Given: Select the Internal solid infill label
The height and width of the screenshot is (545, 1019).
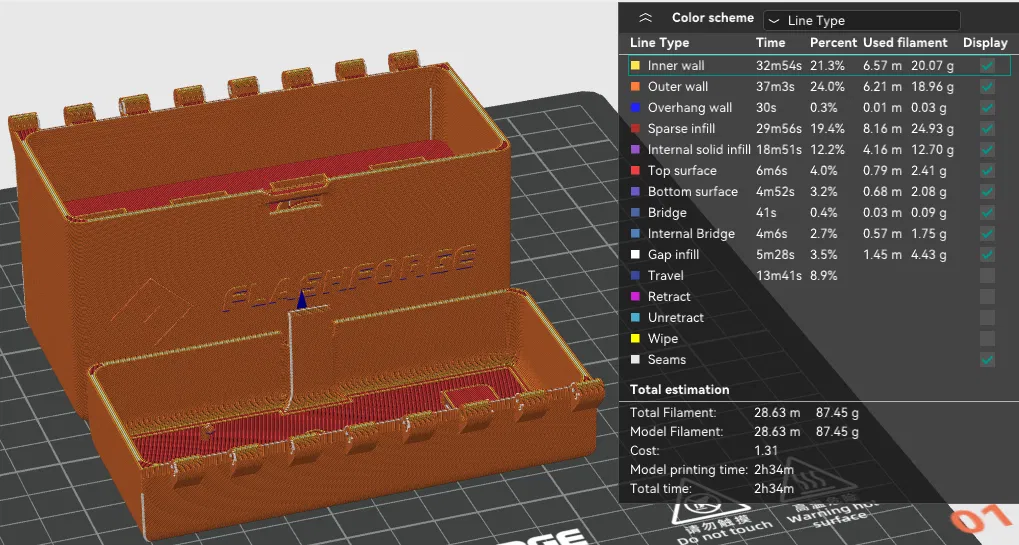Looking at the screenshot, I should (699, 149).
